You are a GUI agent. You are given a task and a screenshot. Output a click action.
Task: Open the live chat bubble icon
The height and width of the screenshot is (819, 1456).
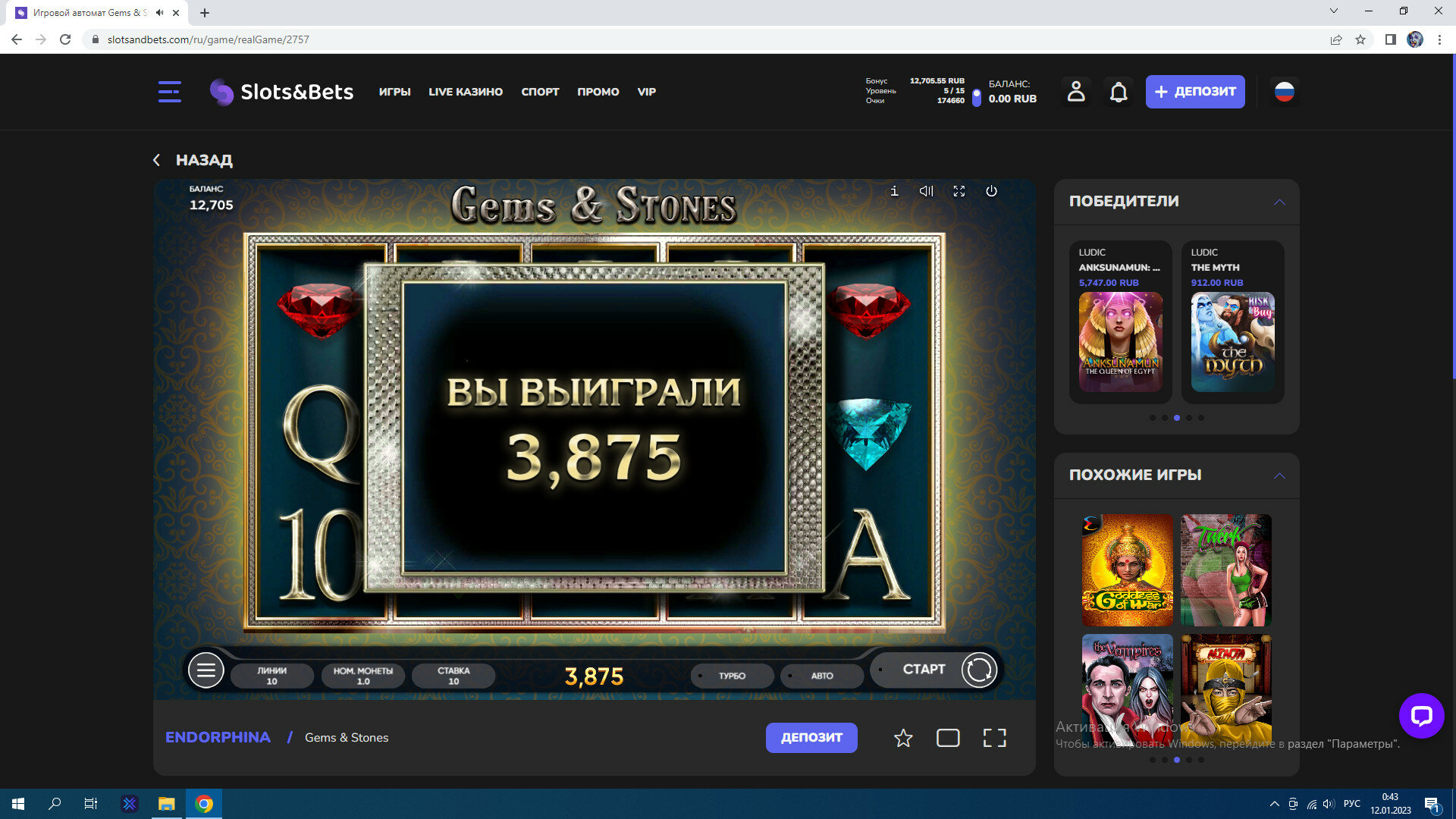[x=1421, y=715]
